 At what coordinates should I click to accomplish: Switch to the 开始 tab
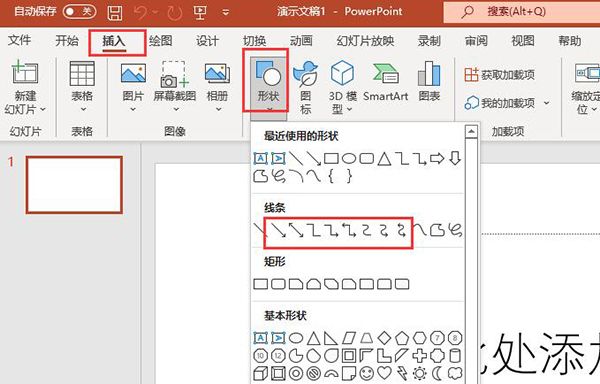pos(67,40)
